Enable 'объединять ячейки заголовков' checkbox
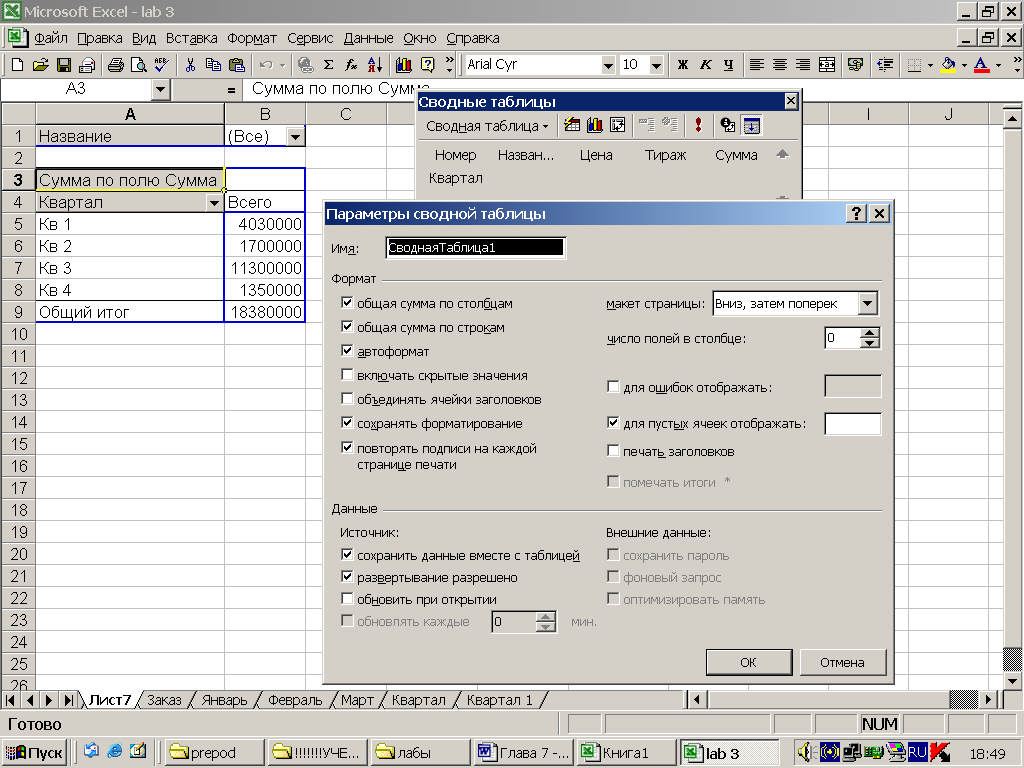1024x768 pixels. click(x=347, y=398)
